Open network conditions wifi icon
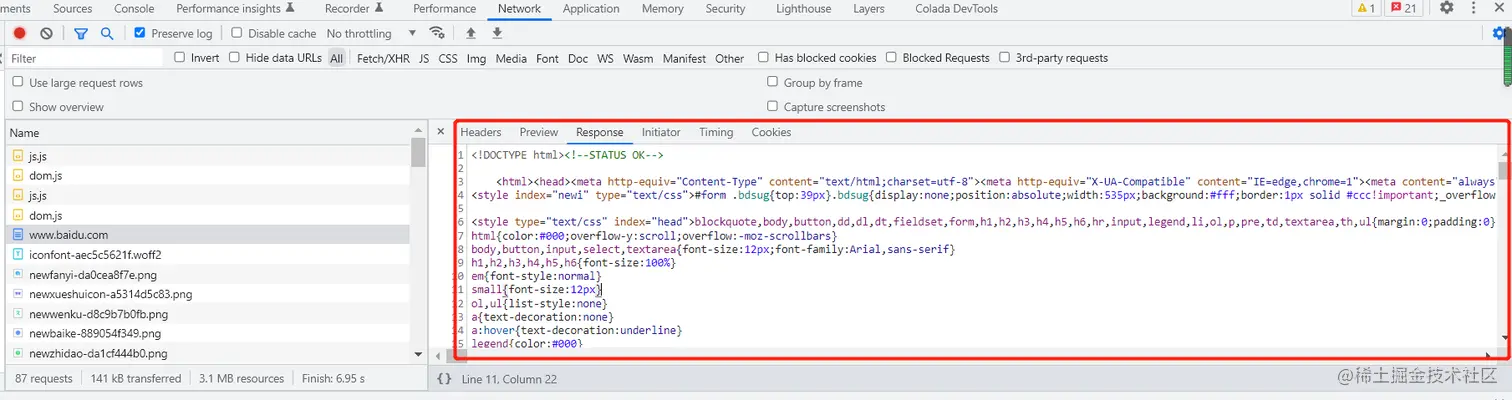 point(436,33)
